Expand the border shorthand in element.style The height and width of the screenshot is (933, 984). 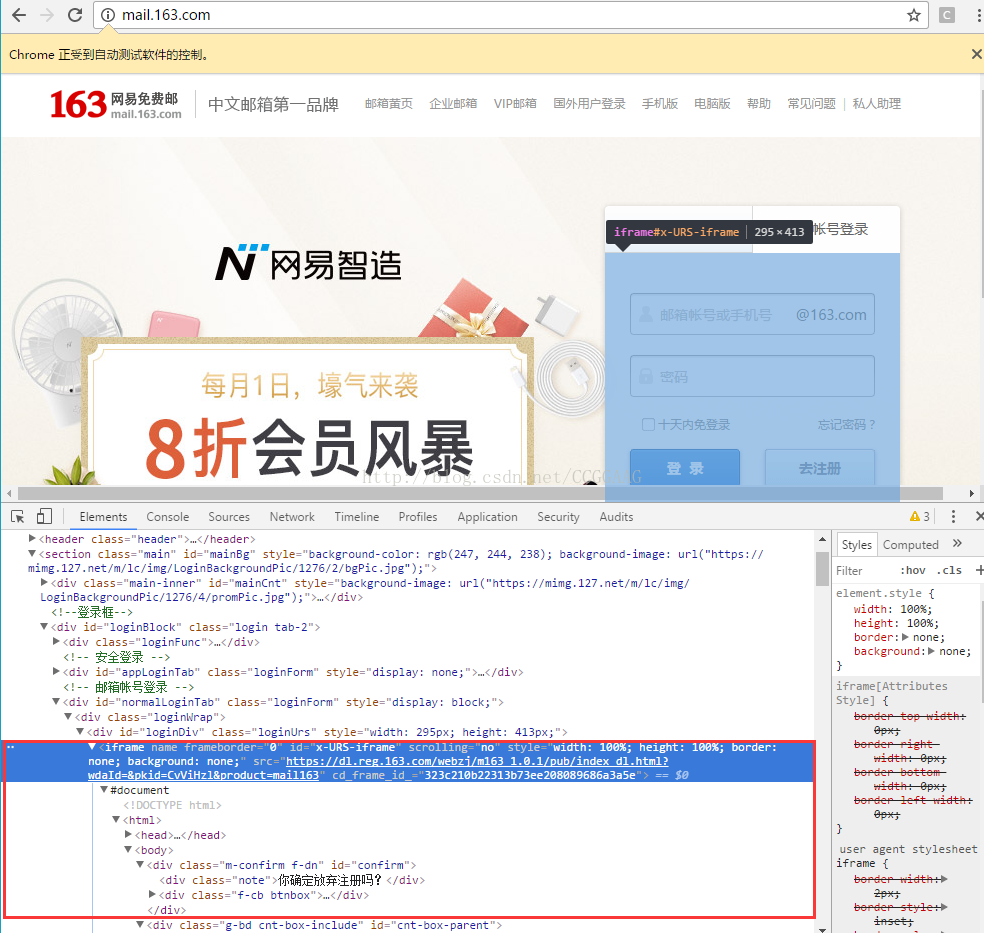[x=906, y=637]
